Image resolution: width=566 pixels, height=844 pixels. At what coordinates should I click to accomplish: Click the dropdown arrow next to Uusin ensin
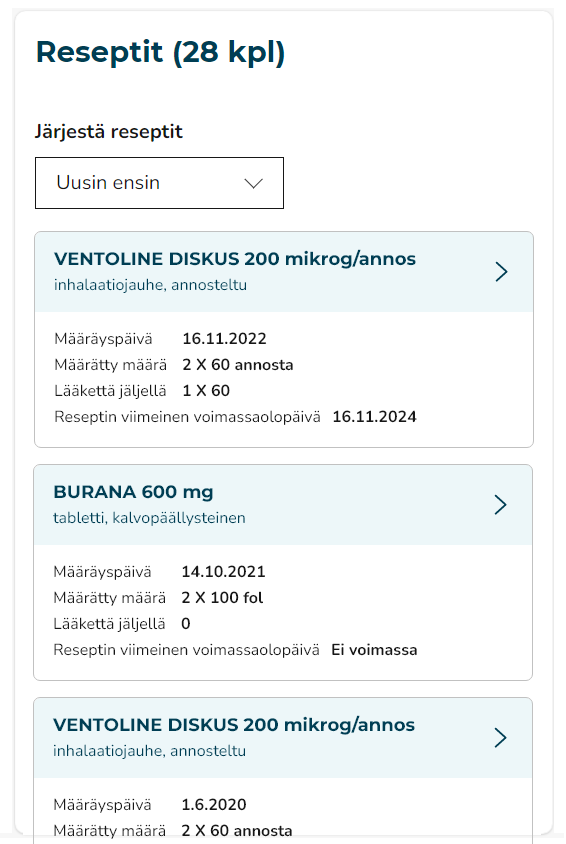point(253,184)
